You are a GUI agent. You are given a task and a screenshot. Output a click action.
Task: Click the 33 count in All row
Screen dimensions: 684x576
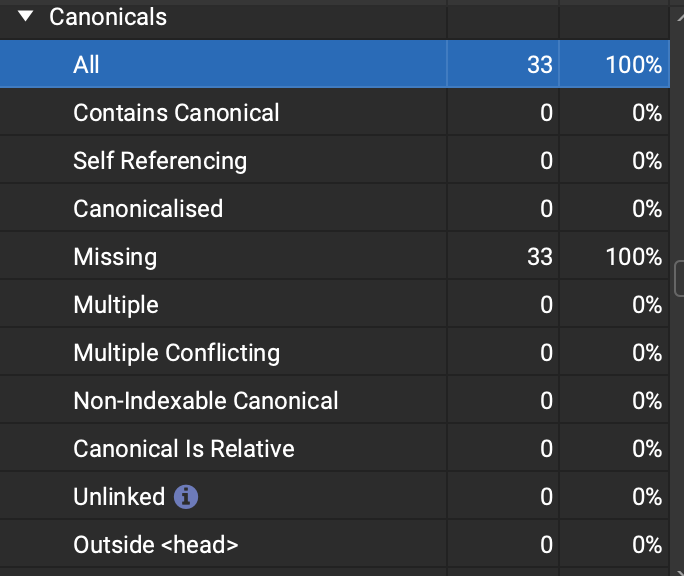click(539, 65)
